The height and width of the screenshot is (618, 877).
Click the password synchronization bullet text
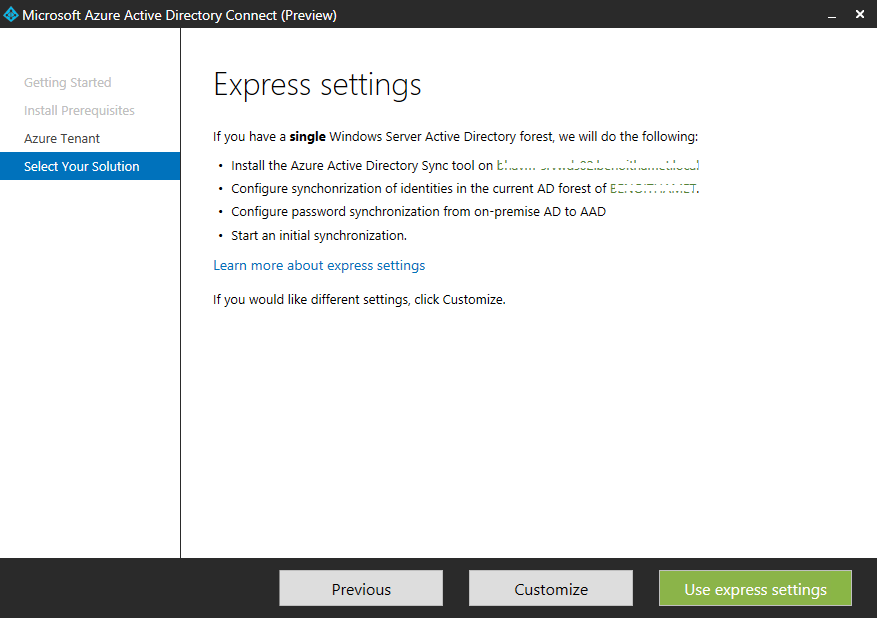418,212
